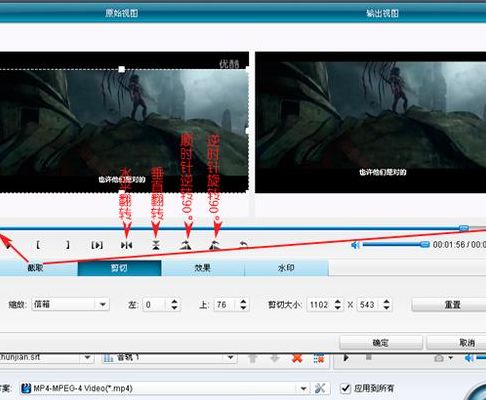486x400 pixels.
Task: Click the snapshot camera icon
Action: point(439,358)
